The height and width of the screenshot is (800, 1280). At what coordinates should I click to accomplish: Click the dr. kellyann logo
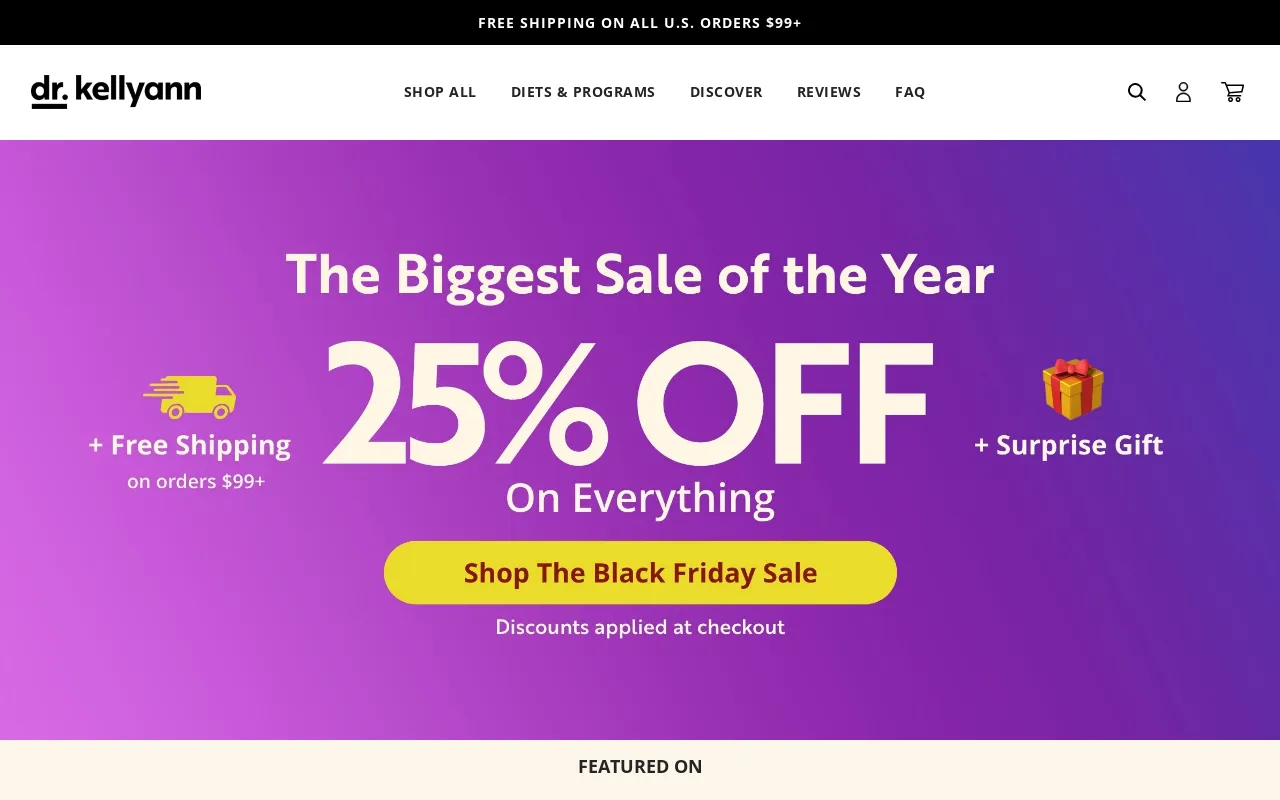click(x=116, y=92)
